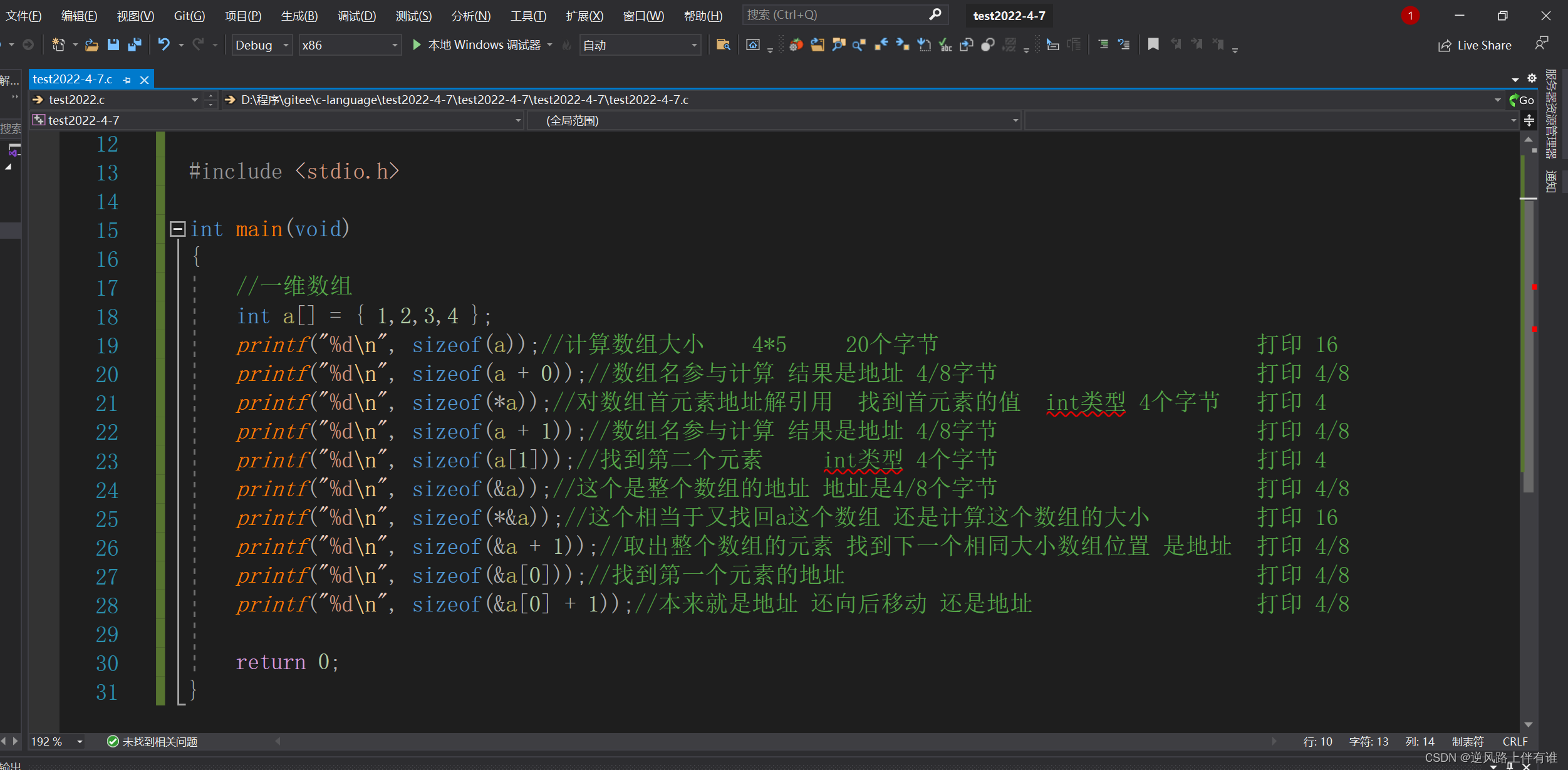Click the Find in Files folder icon
Image resolution: width=1568 pixels, height=770 pixels.
point(723,44)
